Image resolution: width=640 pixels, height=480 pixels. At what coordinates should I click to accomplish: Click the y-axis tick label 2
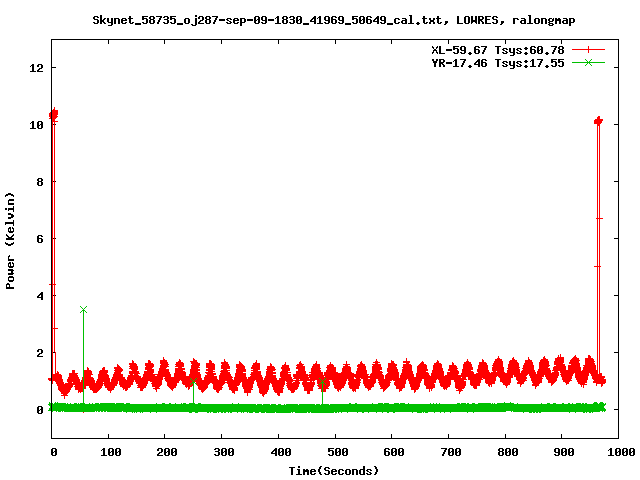coord(40,353)
